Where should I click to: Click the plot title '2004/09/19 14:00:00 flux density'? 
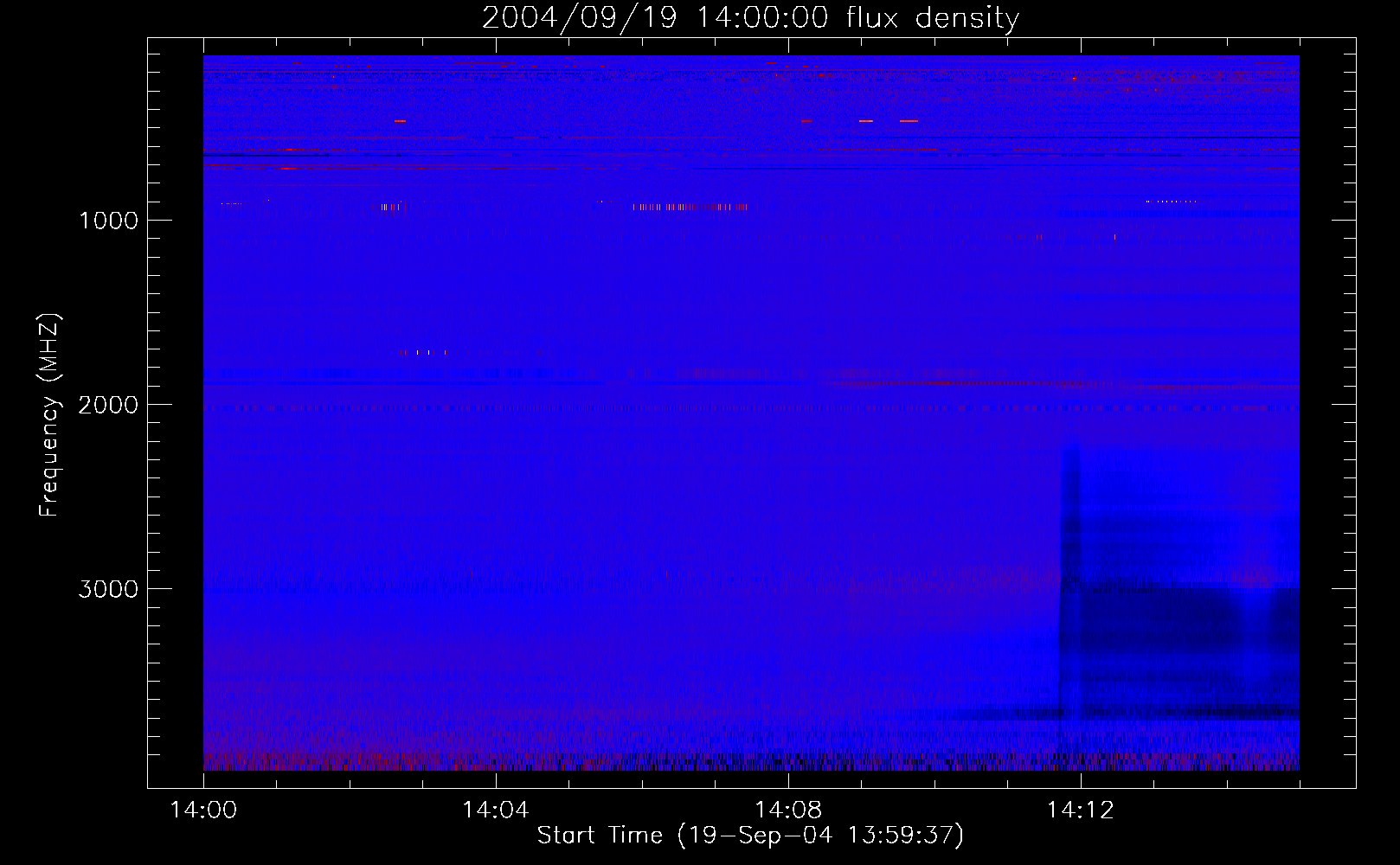point(750,18)
